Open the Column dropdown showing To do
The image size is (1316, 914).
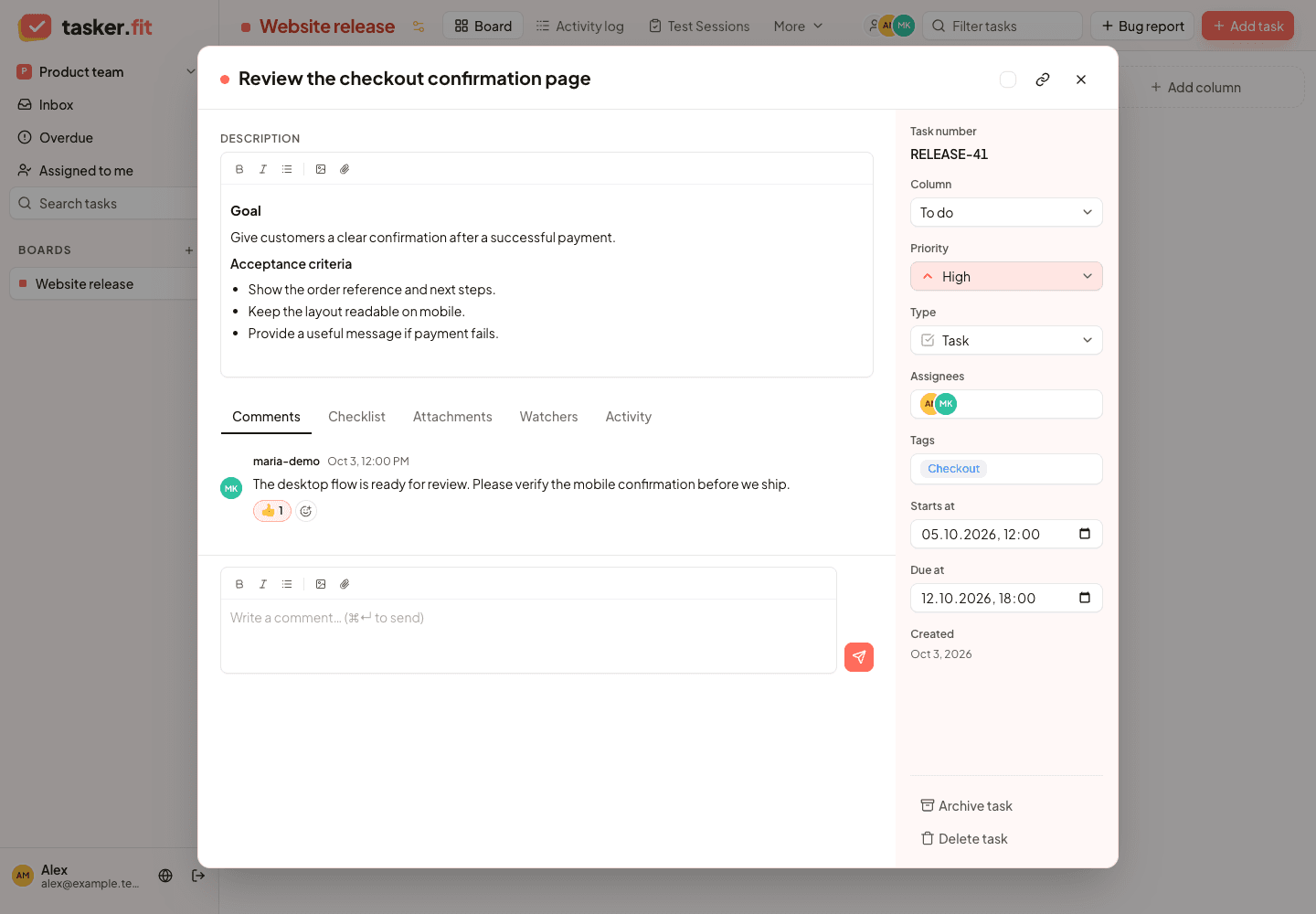click(x=1006, y=212)
